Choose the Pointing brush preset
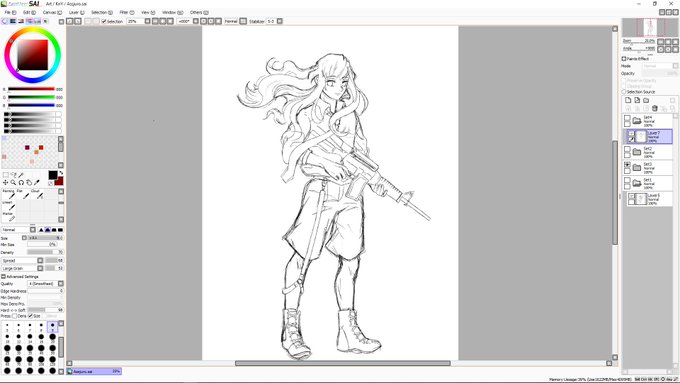The height and width of the screenshot is (383, 680). click(10, 194)
